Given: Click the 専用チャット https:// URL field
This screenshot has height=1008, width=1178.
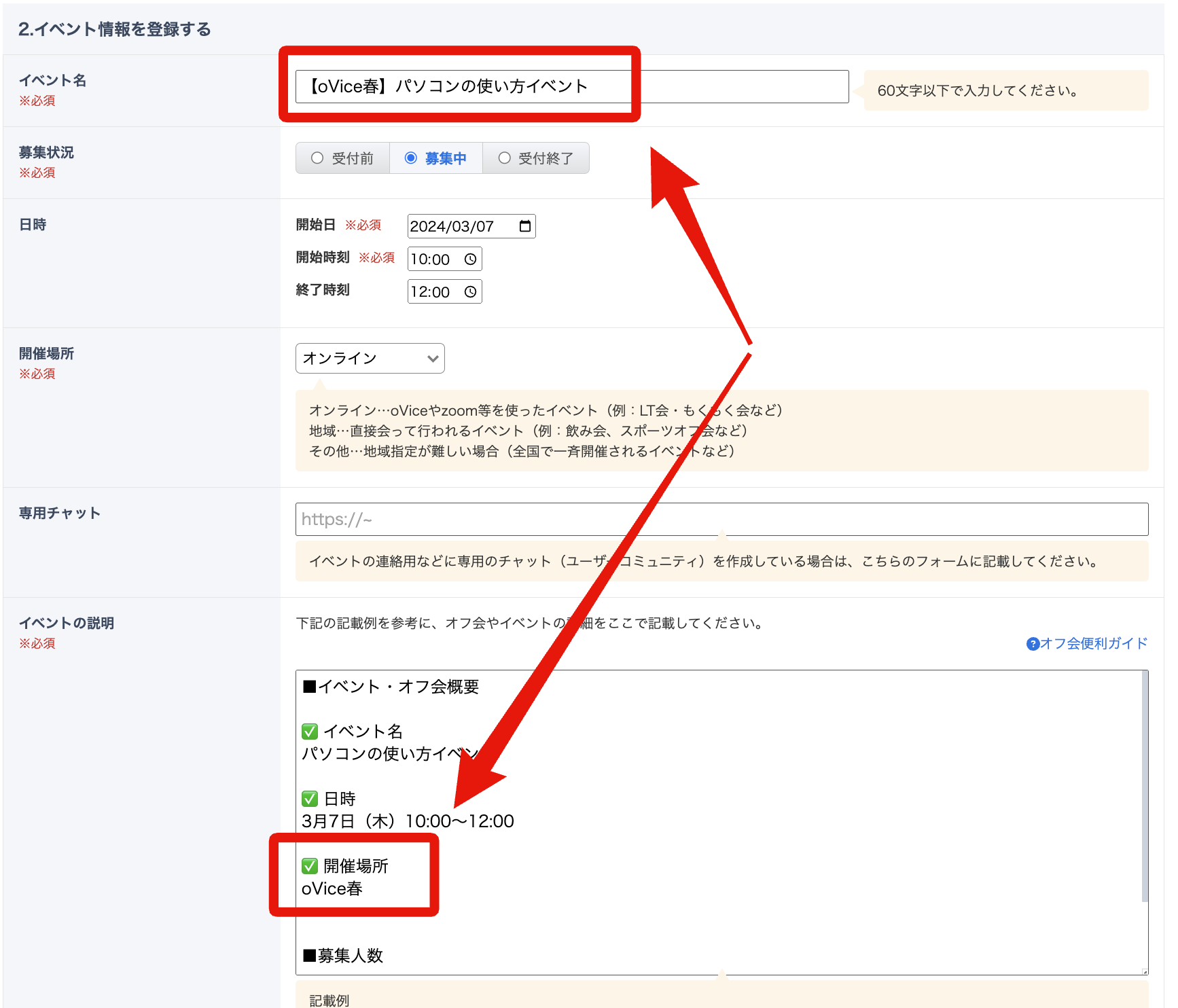Looking at the screenshot, I should pyautogui.click(x=721, y=520).
